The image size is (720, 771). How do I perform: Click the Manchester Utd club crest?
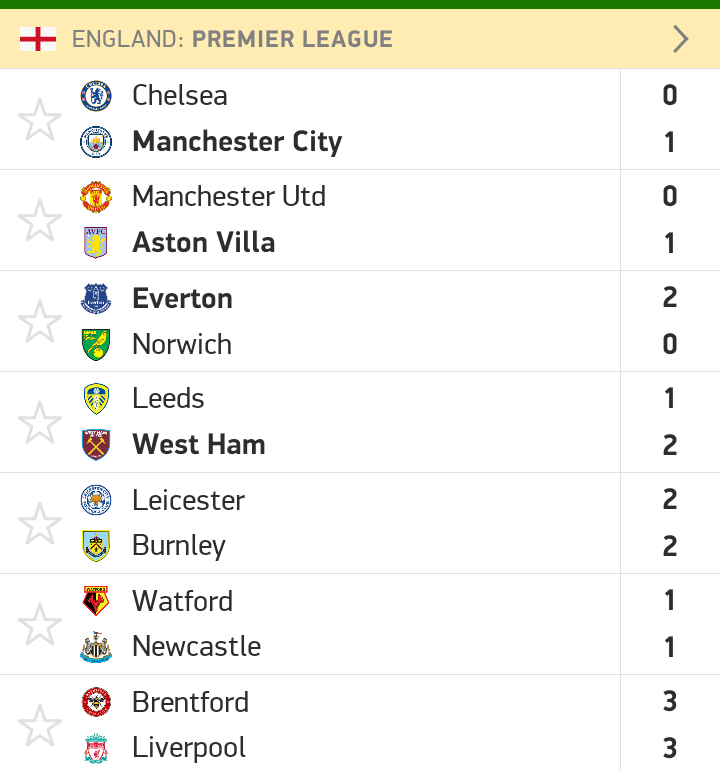96,197
